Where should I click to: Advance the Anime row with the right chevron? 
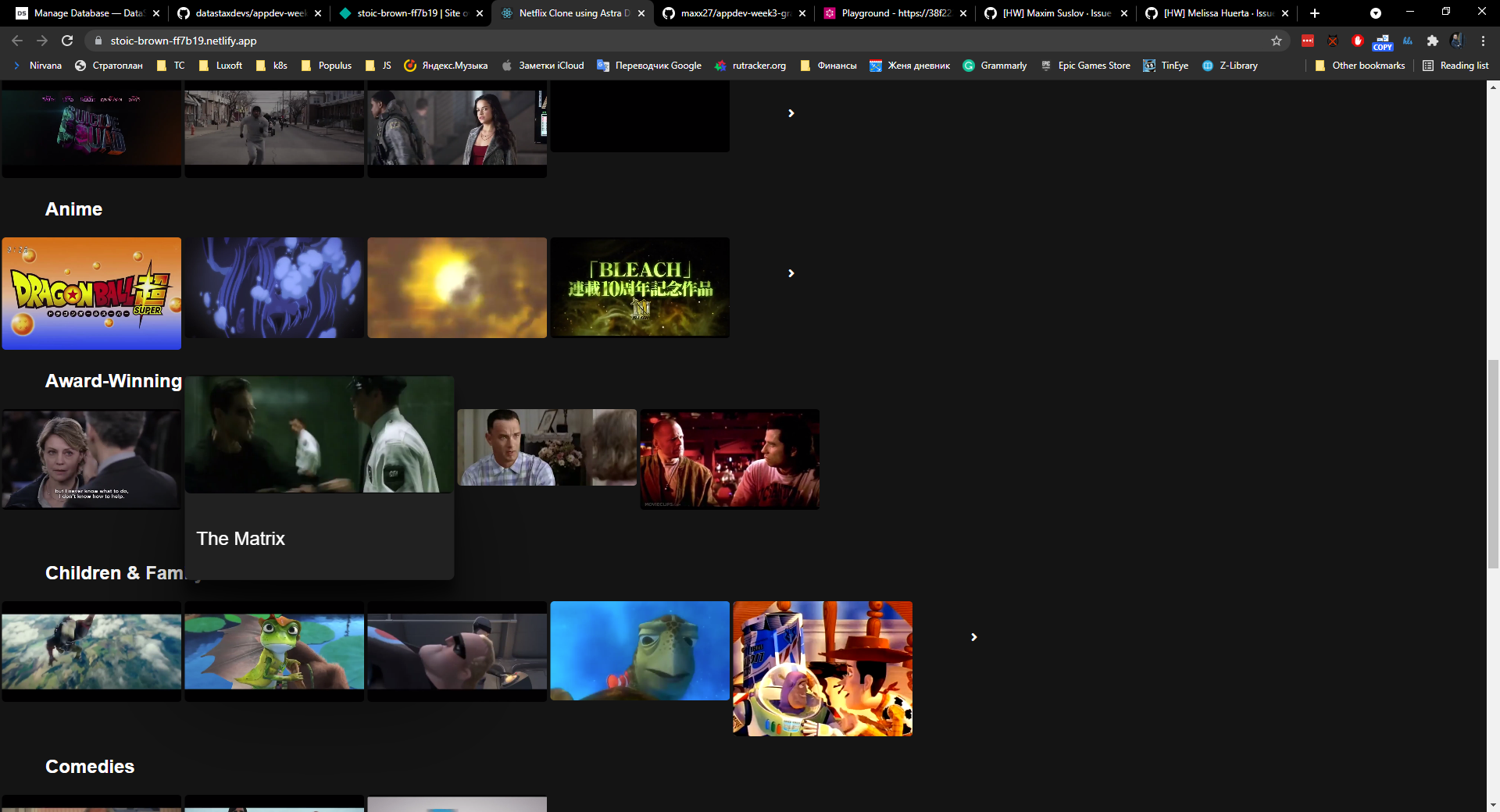pyautogui.click(x=791, y=273)
